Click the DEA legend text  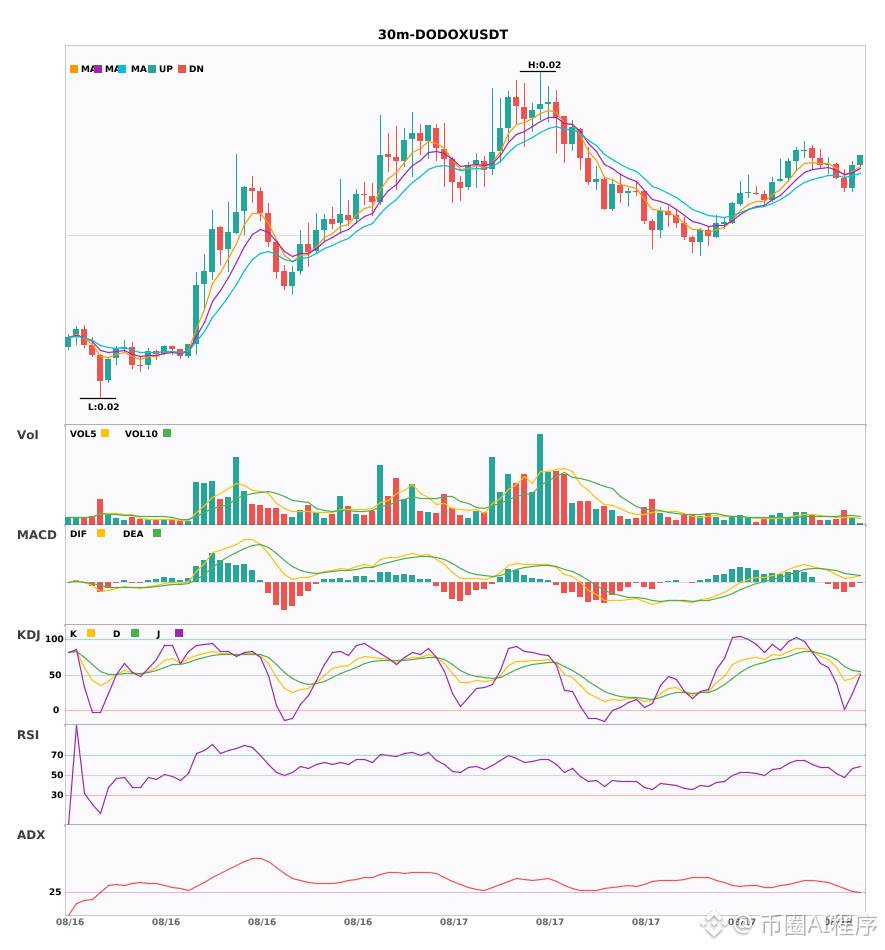[x=133, y=534]
